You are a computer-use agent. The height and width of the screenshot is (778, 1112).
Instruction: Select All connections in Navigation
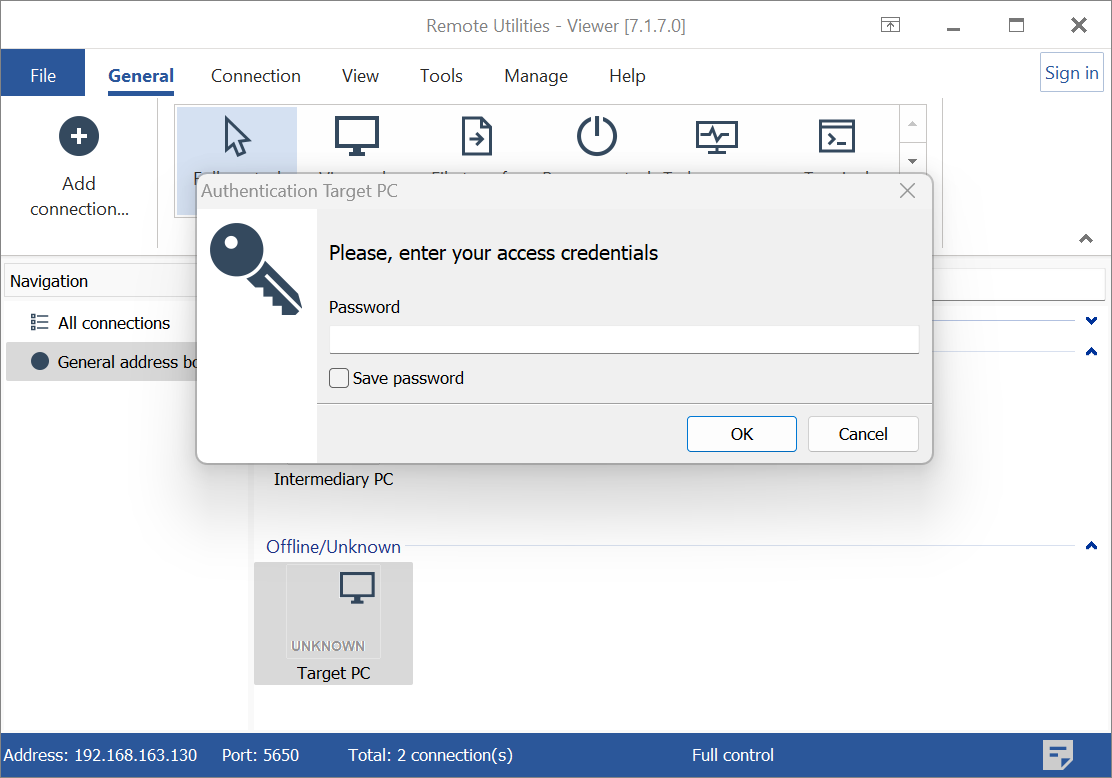pyautogui.click(x=113, y=323)
